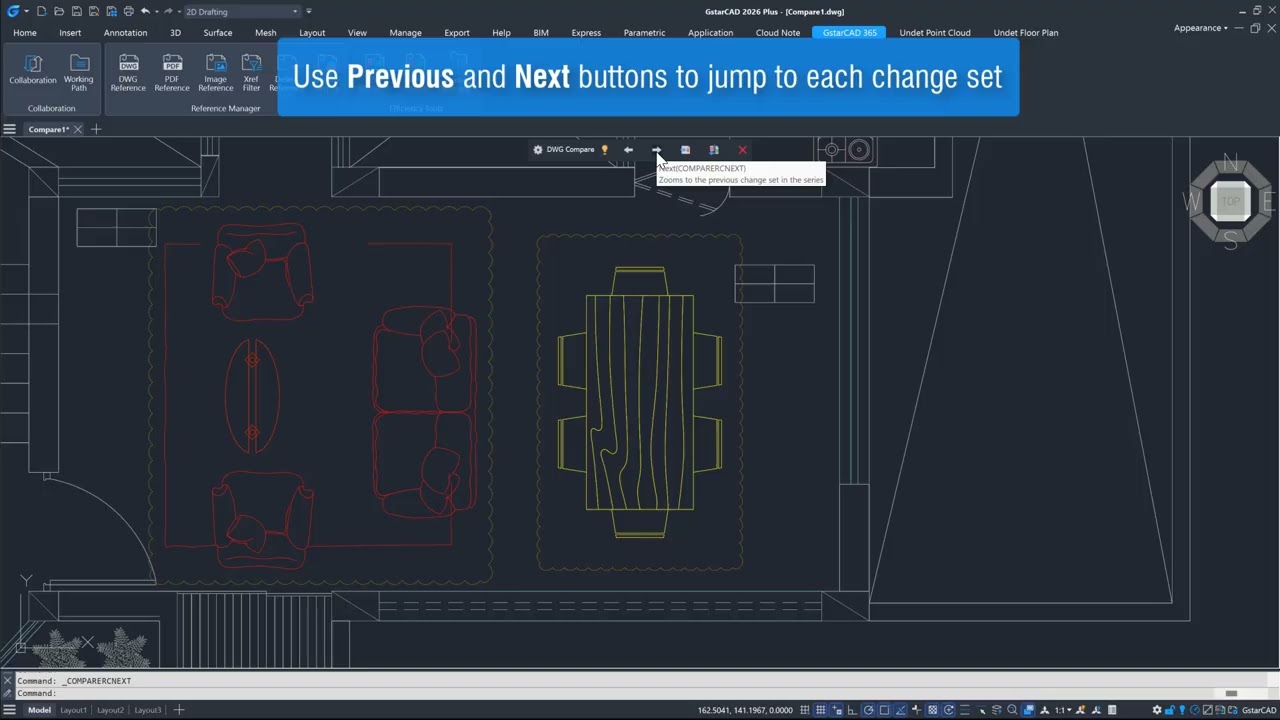Switch to the Layout1 tab
Screen dimensions: 1280x720
73,710
